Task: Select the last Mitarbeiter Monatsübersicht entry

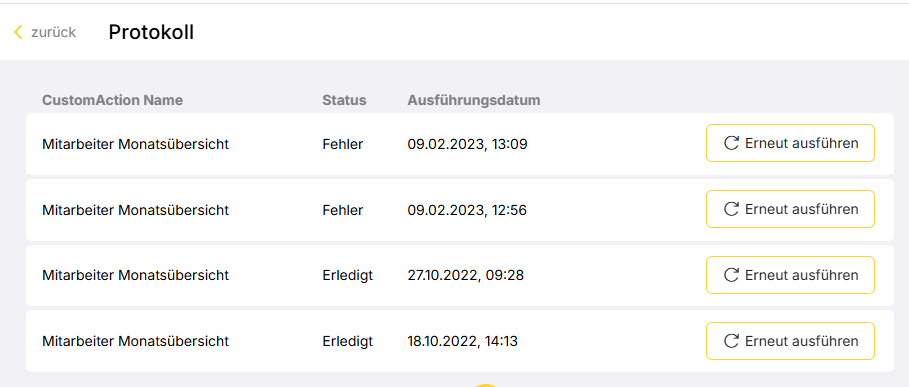Action: tap(136, 342)
